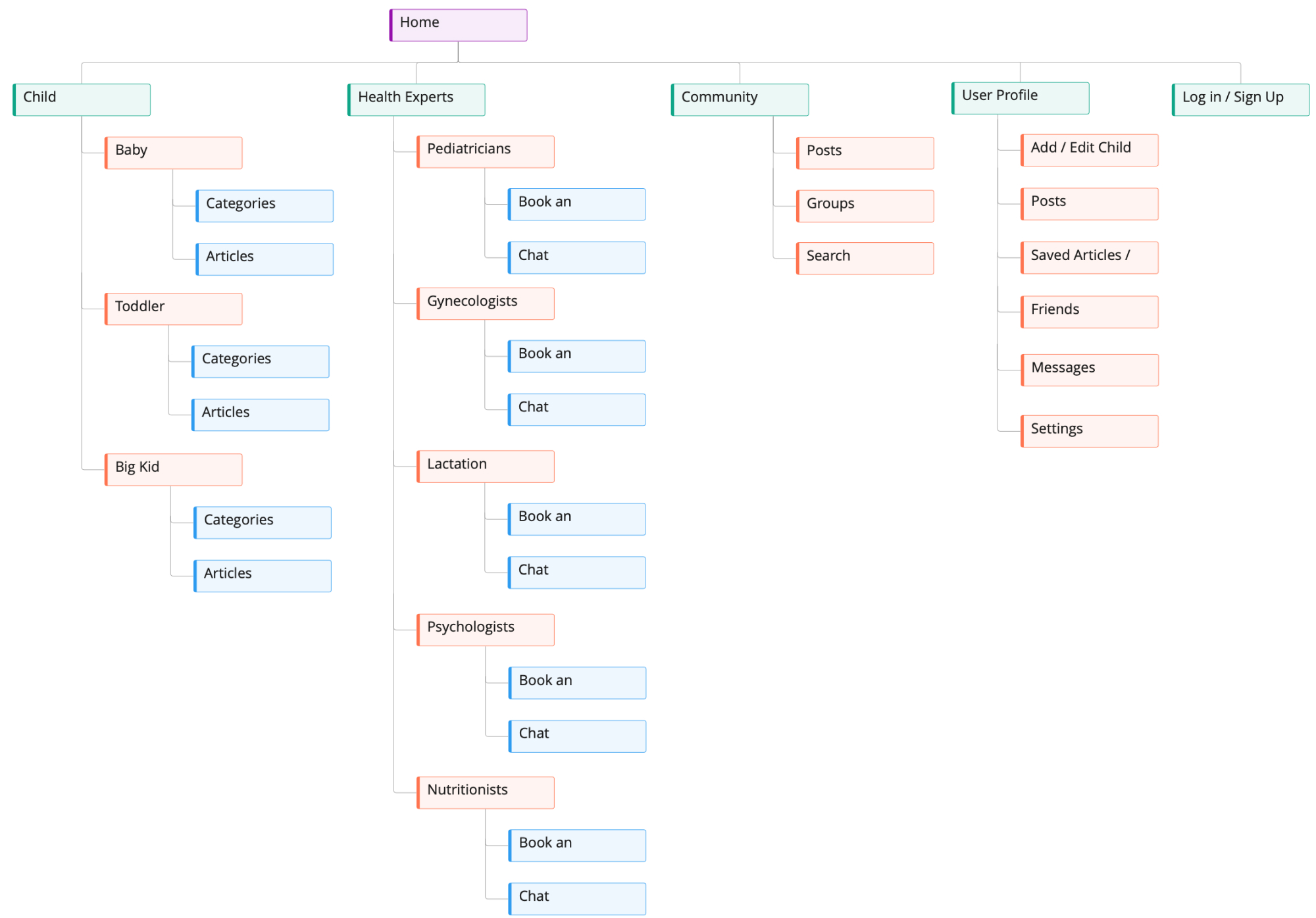The width and height of the screenshot is (1316, 918).
Task: Select the Community node
Action: coord(740,99)
